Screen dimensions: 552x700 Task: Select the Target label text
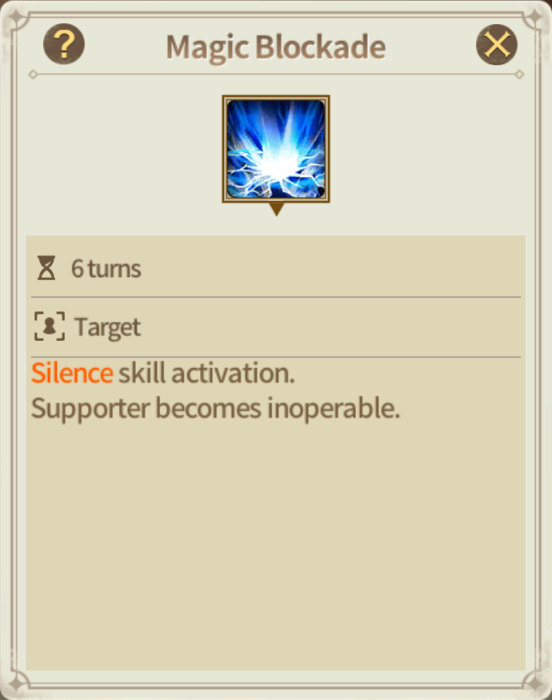coord(108,327)
